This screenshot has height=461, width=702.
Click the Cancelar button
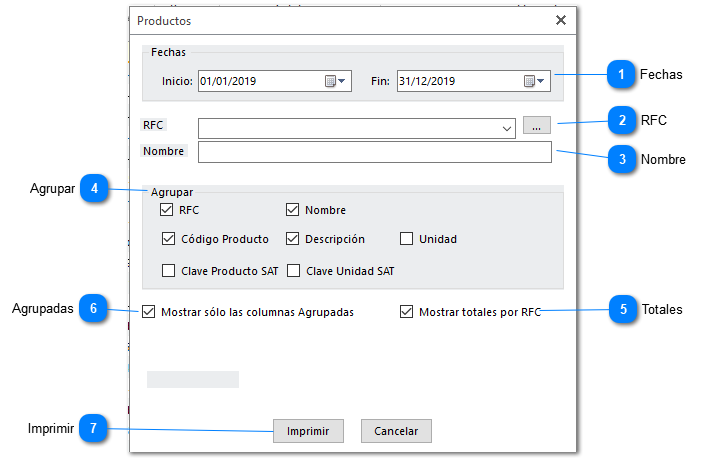pyautogui.click(x=396, y=431)
